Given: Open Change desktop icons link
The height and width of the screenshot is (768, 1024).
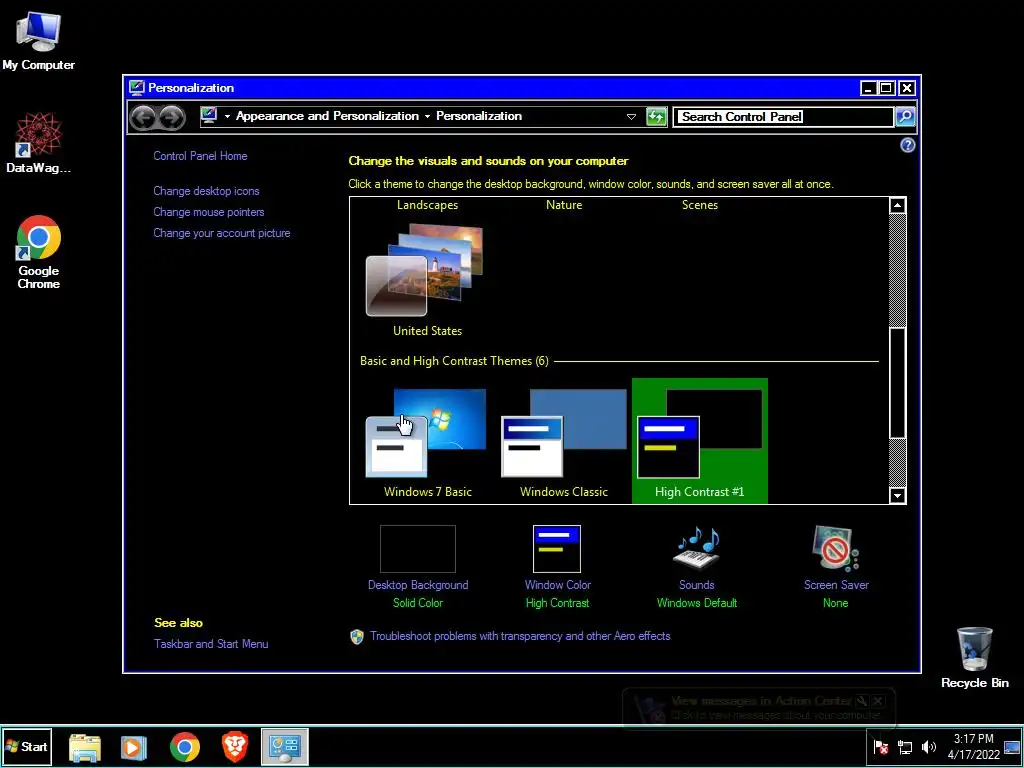Looking at the screenshot, I should 206,191.
